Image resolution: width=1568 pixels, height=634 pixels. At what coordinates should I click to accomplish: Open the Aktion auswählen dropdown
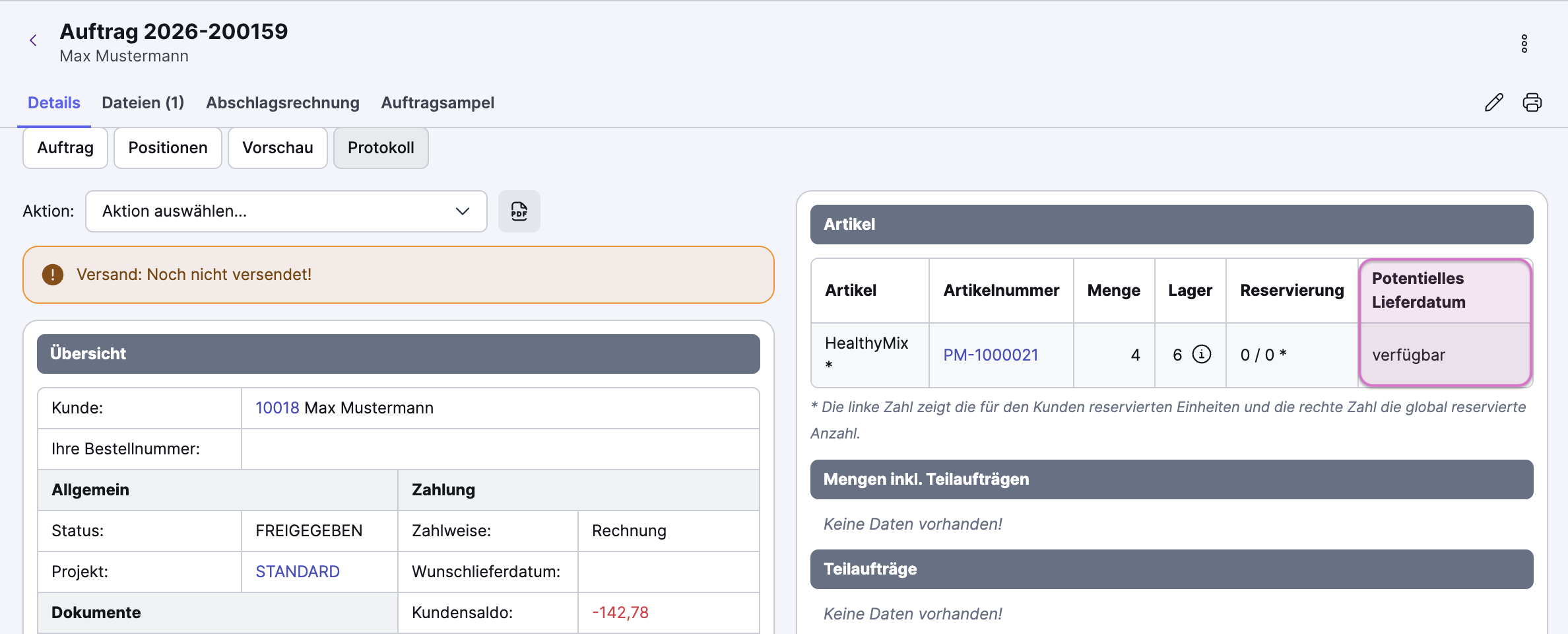click(x=286, y=211)
